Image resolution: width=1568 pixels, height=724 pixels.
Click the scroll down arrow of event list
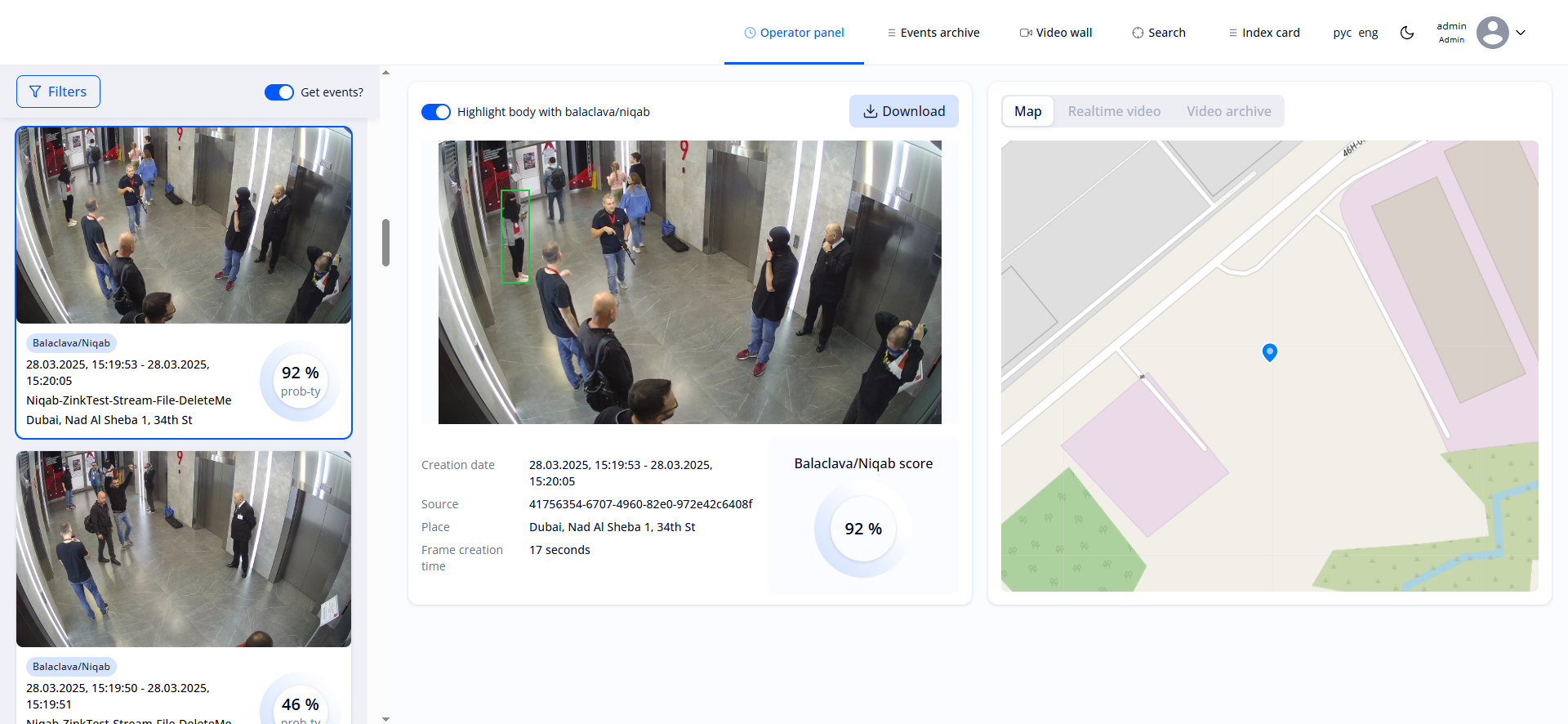pyautogui.click(x=385, y=719)
